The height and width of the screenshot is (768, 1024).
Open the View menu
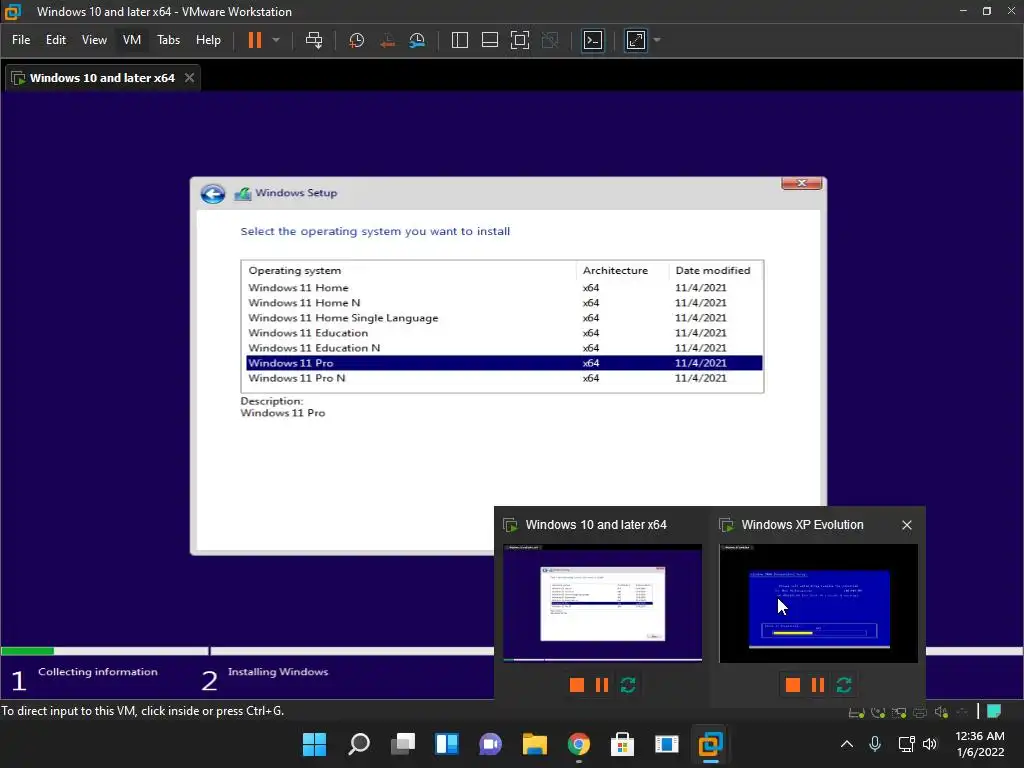[94, 40]
